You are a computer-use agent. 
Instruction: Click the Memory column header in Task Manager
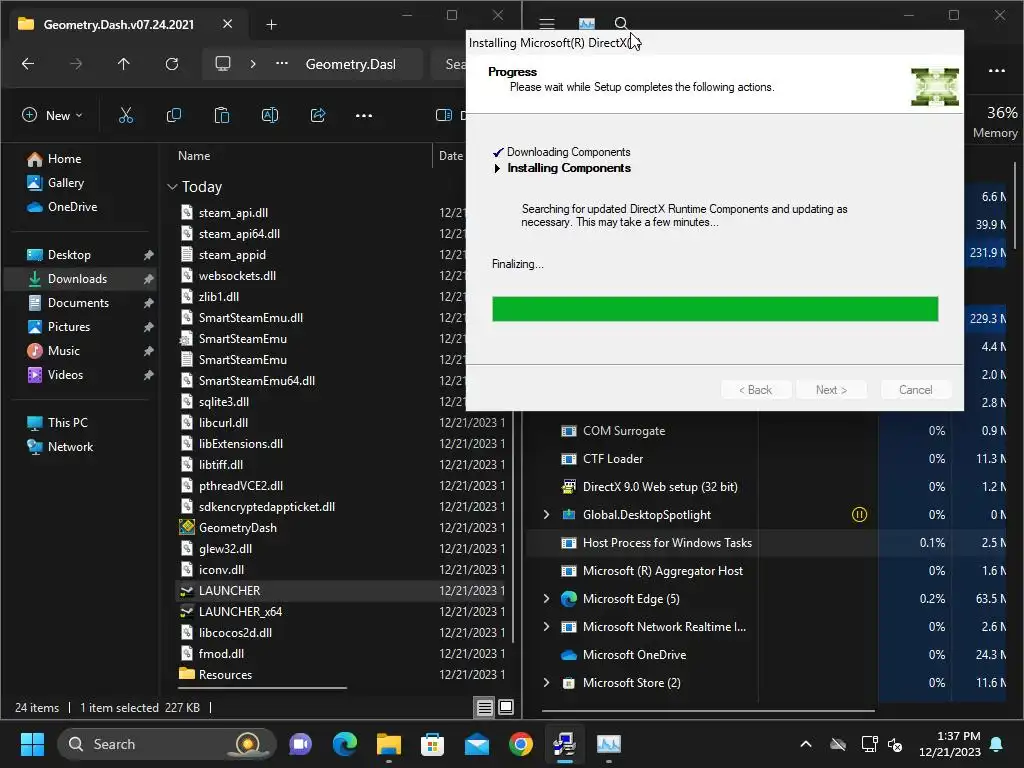pyautogui.click(x=995, y=122)
